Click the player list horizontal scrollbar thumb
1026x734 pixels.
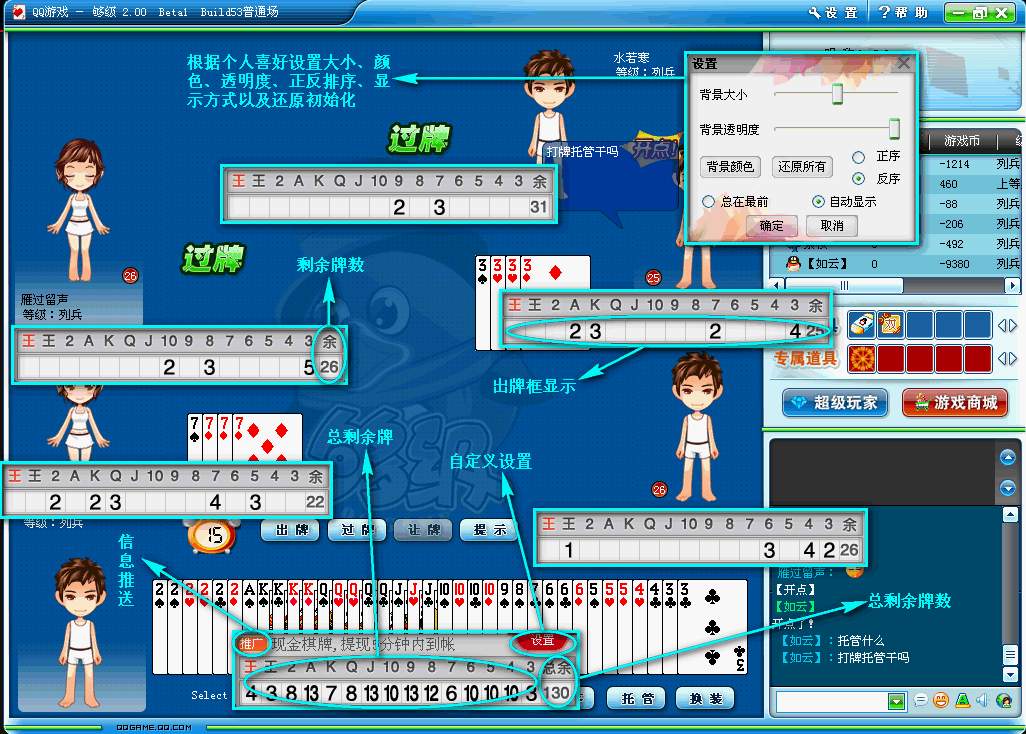pos(844,285)
